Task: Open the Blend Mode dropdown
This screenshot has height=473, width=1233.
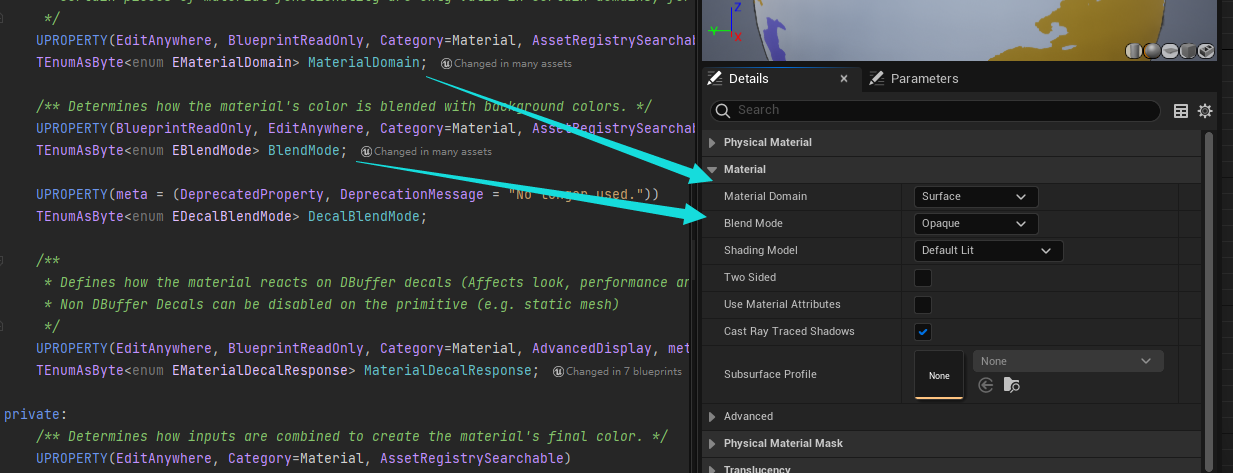Action: pyautogui.click(x=976, y=224)
